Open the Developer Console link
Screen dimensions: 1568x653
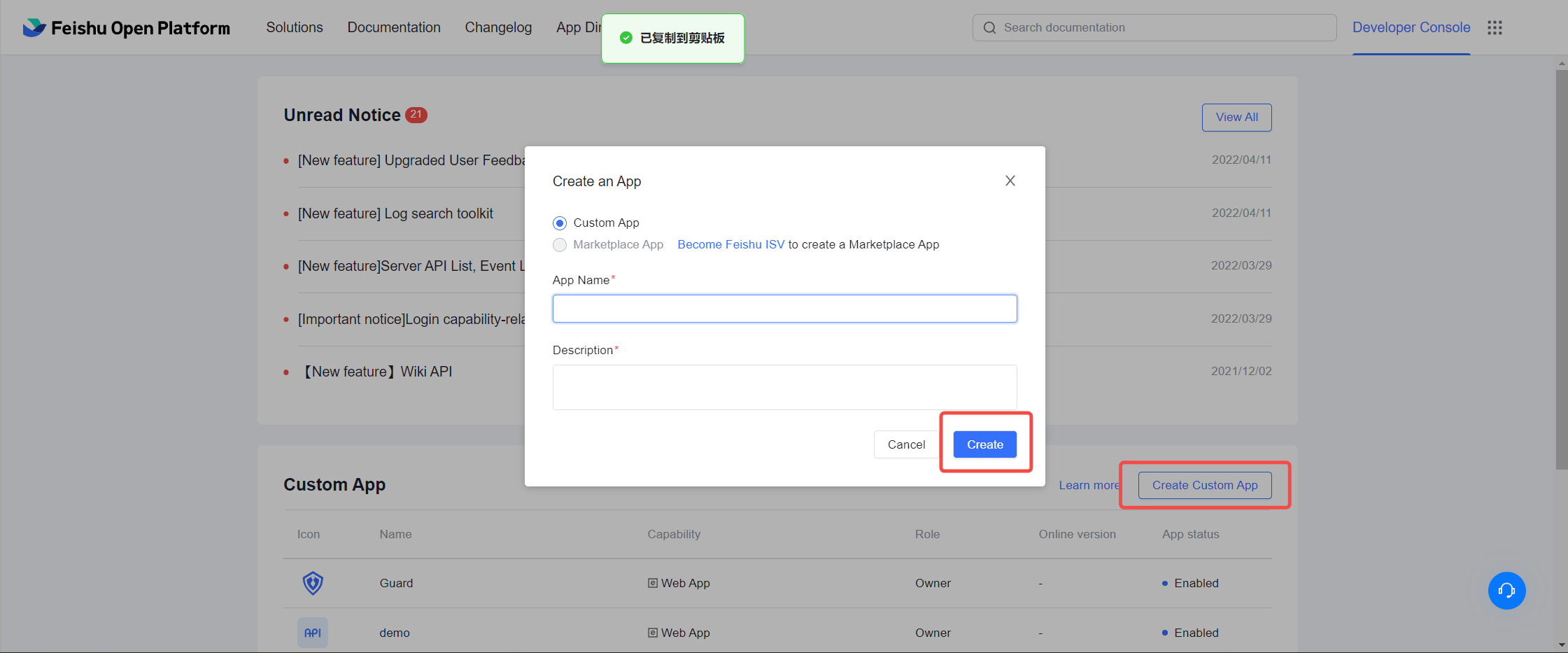[x=1411, y=27]
